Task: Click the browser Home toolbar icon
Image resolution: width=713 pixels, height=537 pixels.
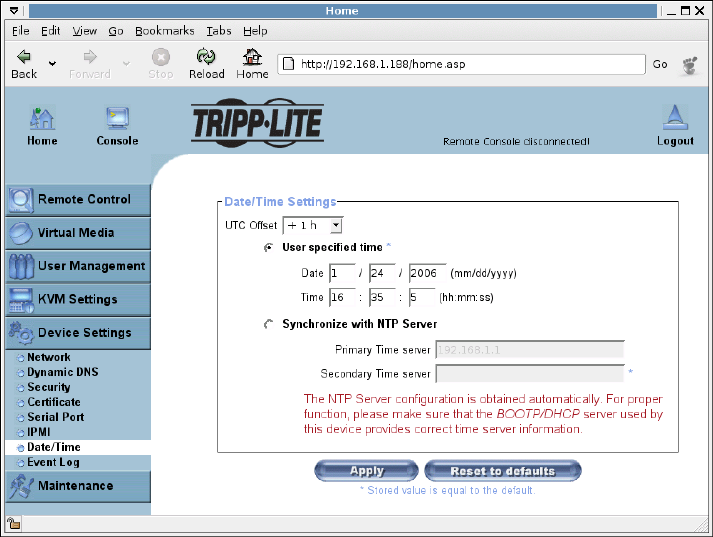Action: [x=252, y=56]
